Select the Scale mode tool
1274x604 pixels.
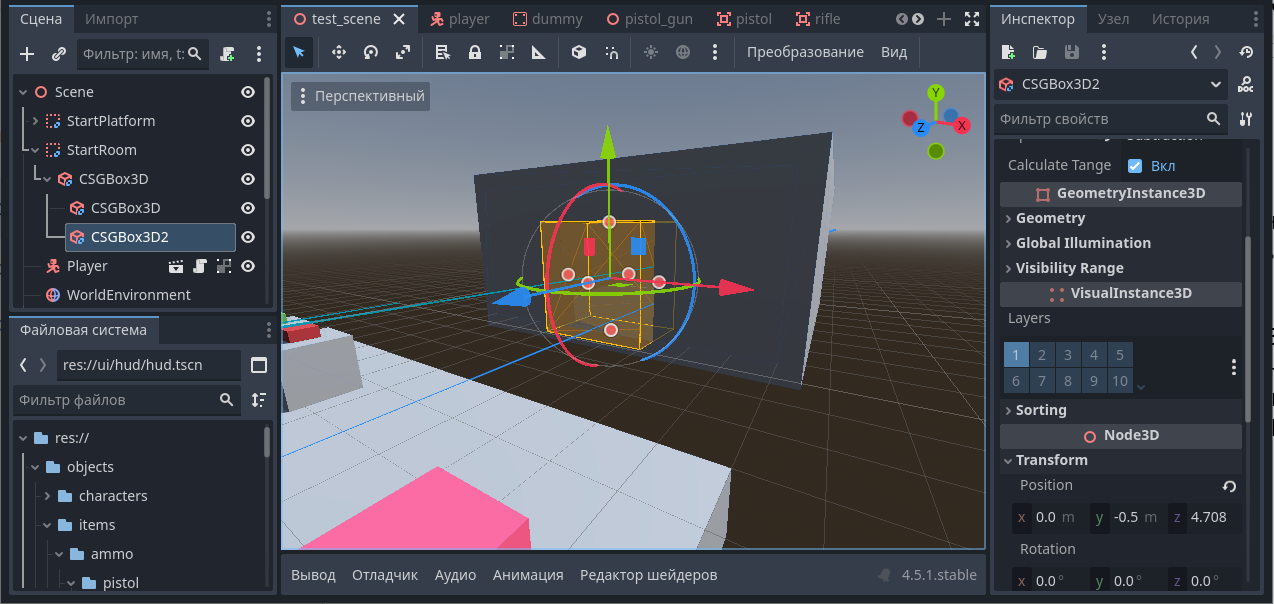pos(403,52)
